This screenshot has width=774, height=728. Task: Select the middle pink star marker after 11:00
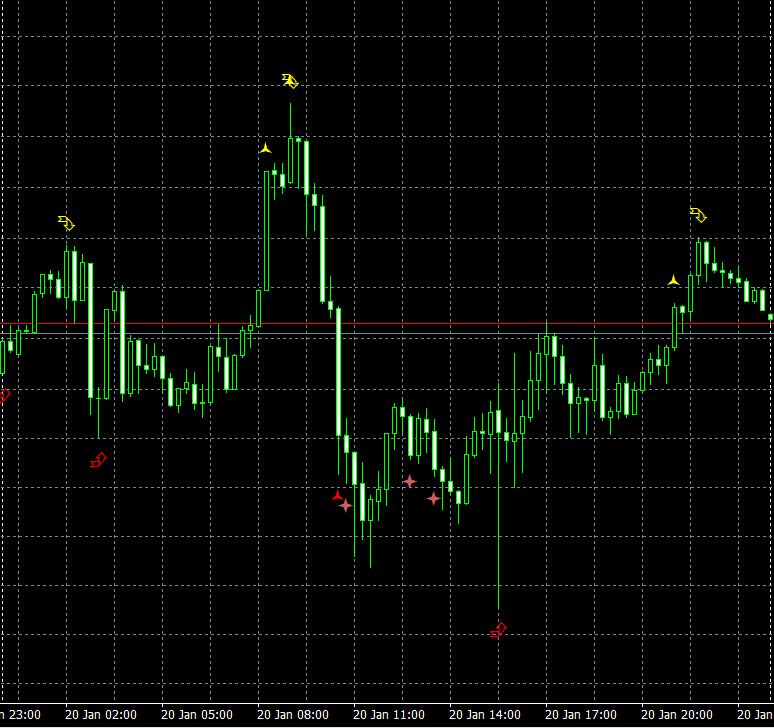(409, 481)
